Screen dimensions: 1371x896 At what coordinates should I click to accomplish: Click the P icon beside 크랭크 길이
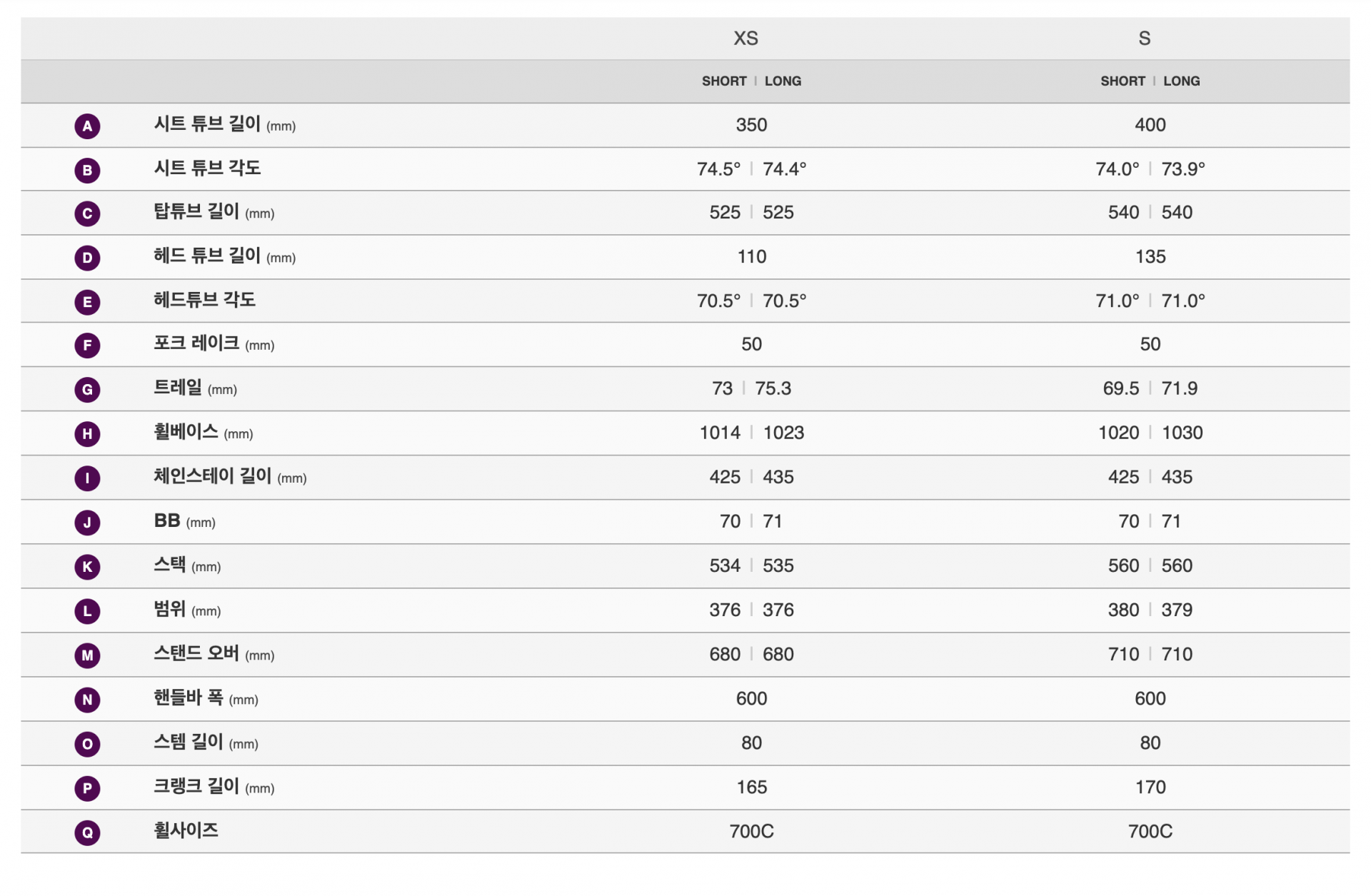coord(87,788)
